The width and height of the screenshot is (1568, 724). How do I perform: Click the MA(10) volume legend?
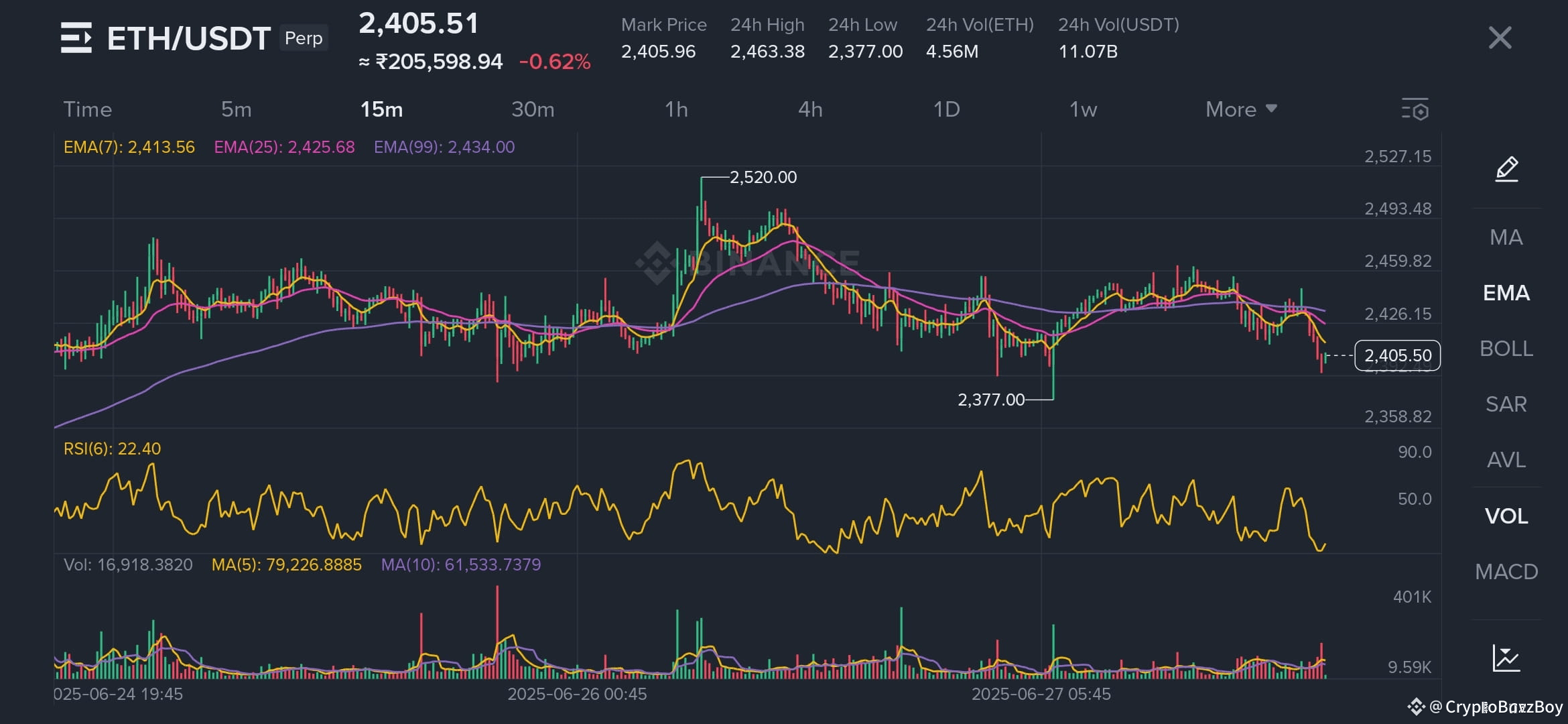tap(461, 564)
